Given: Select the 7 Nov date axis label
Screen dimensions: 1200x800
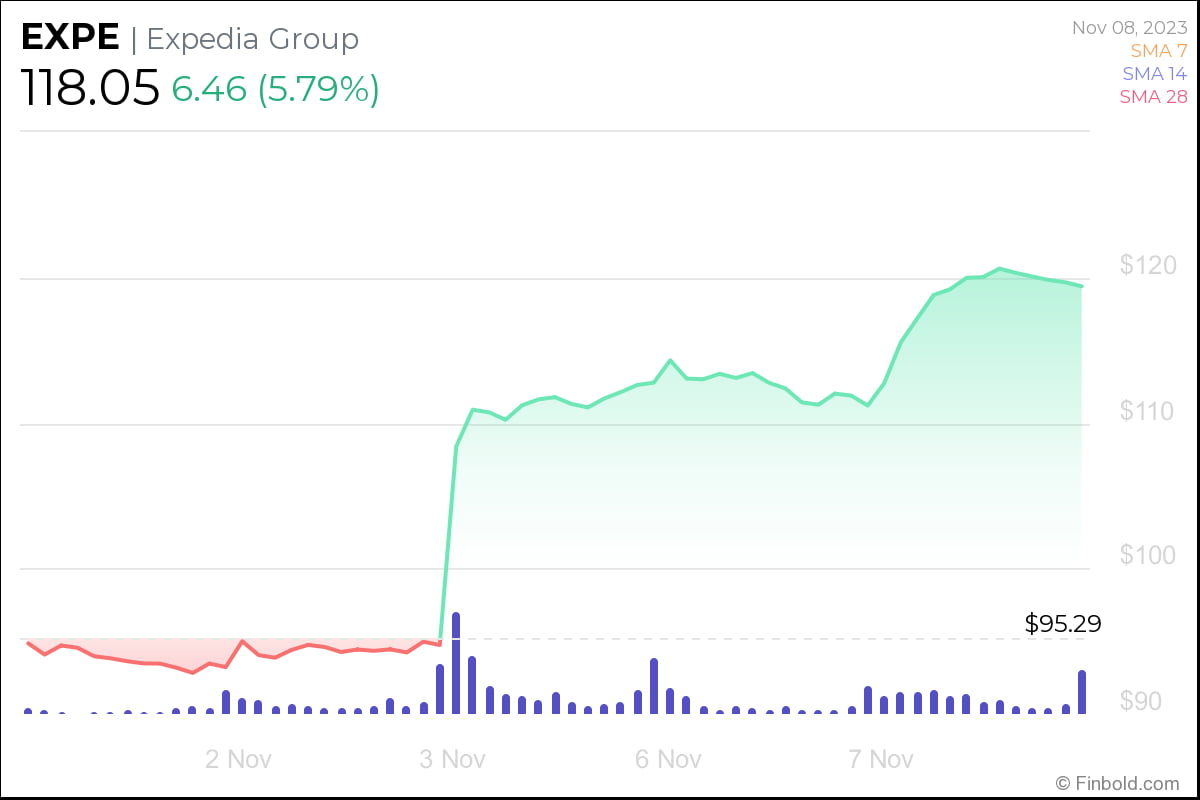Looking at the screenshot, I should pyautogui.click(x=881, y=759).
